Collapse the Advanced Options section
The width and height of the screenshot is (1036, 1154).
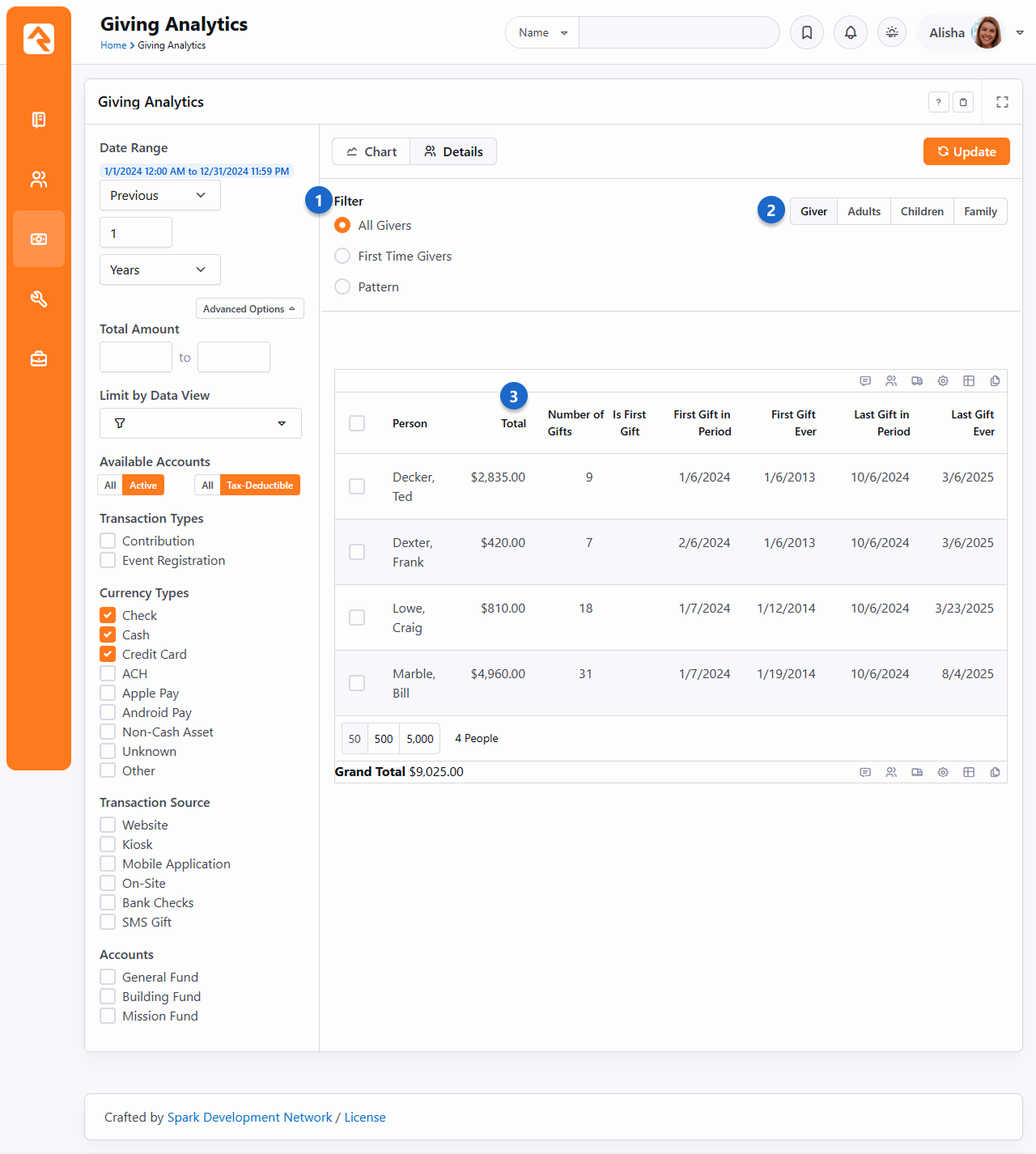tap(249, 309)
